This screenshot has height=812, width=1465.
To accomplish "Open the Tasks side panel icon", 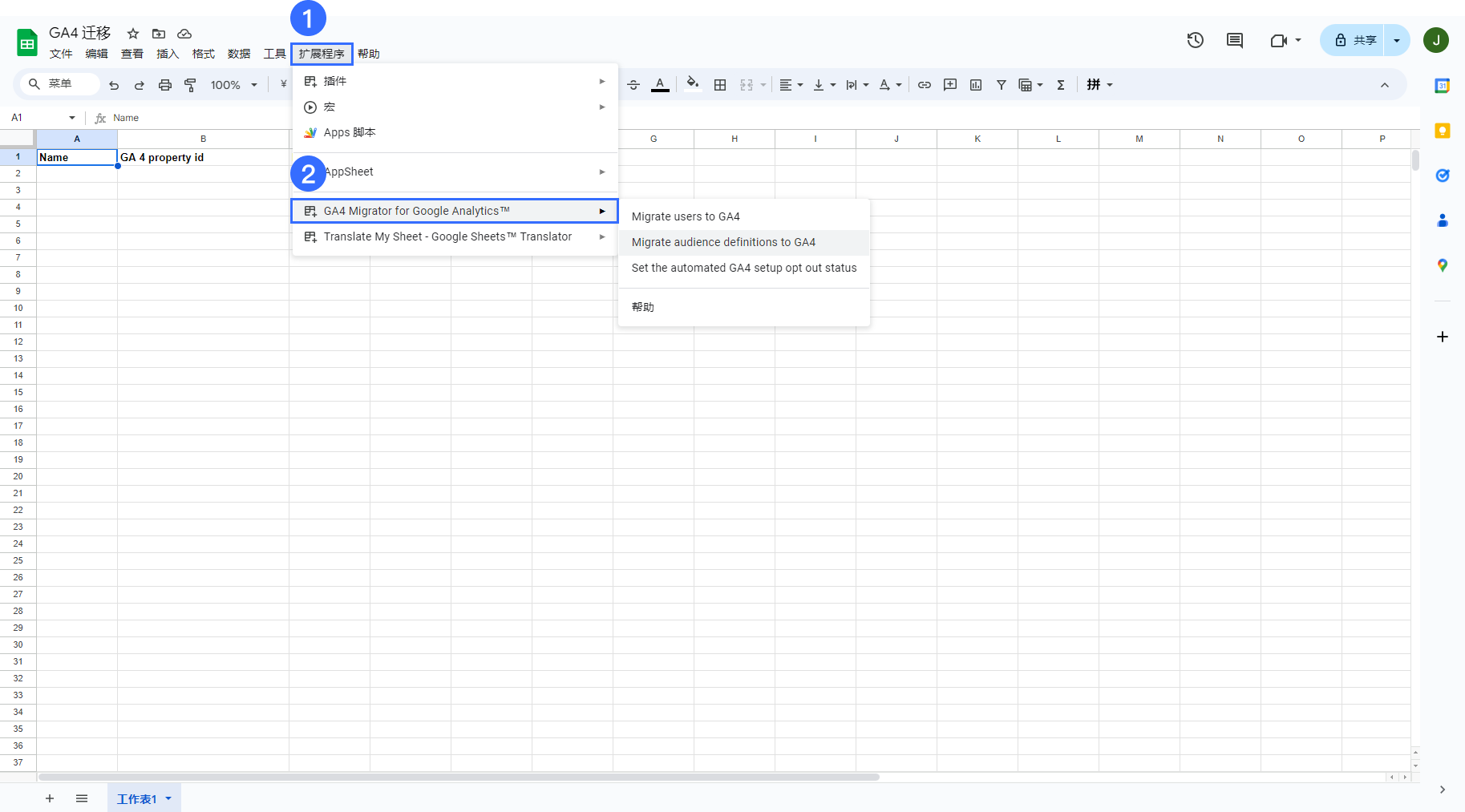I will click(1443, 176).
